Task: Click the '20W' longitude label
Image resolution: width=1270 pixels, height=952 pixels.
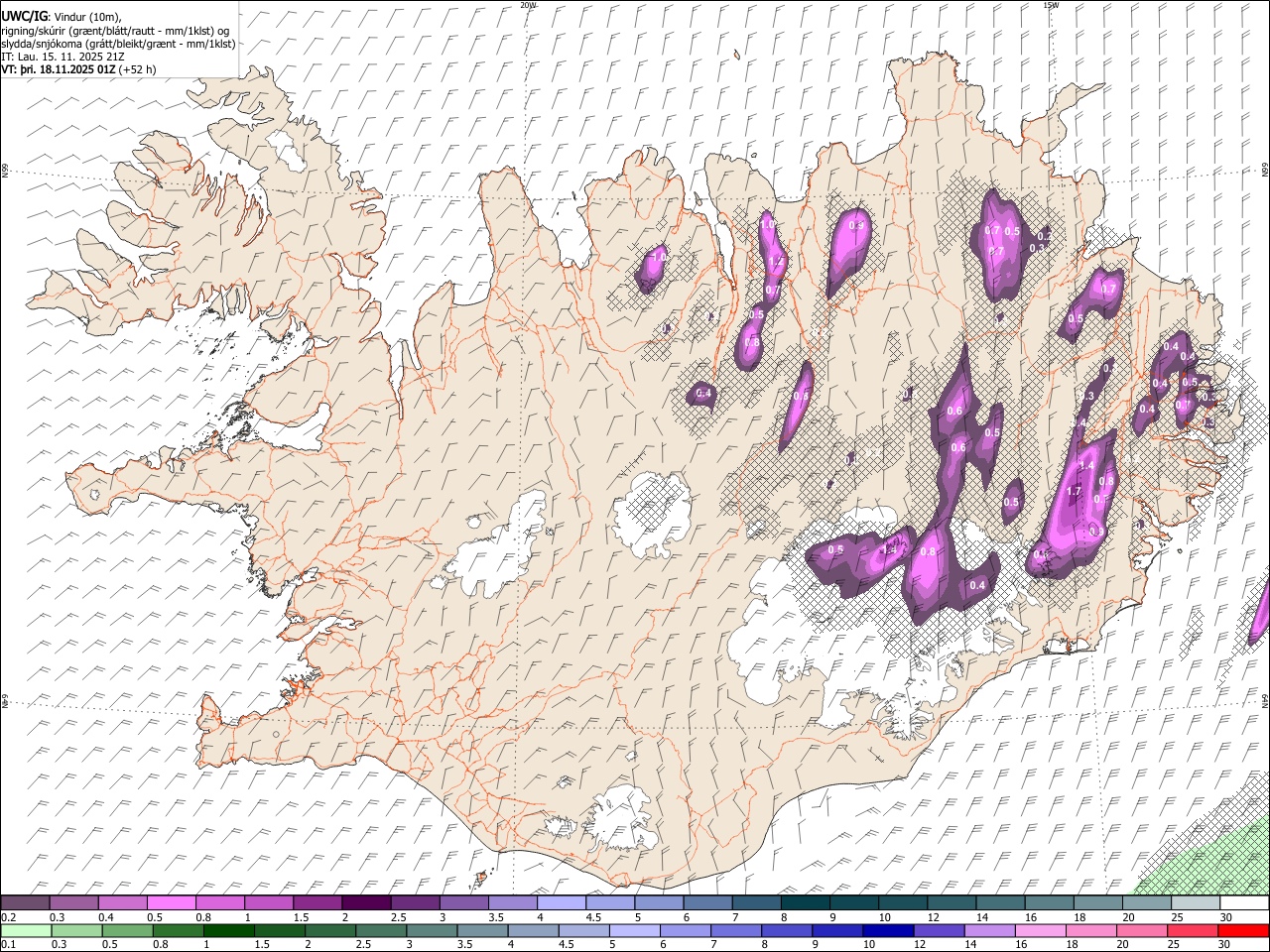Action: pos(528,5)
